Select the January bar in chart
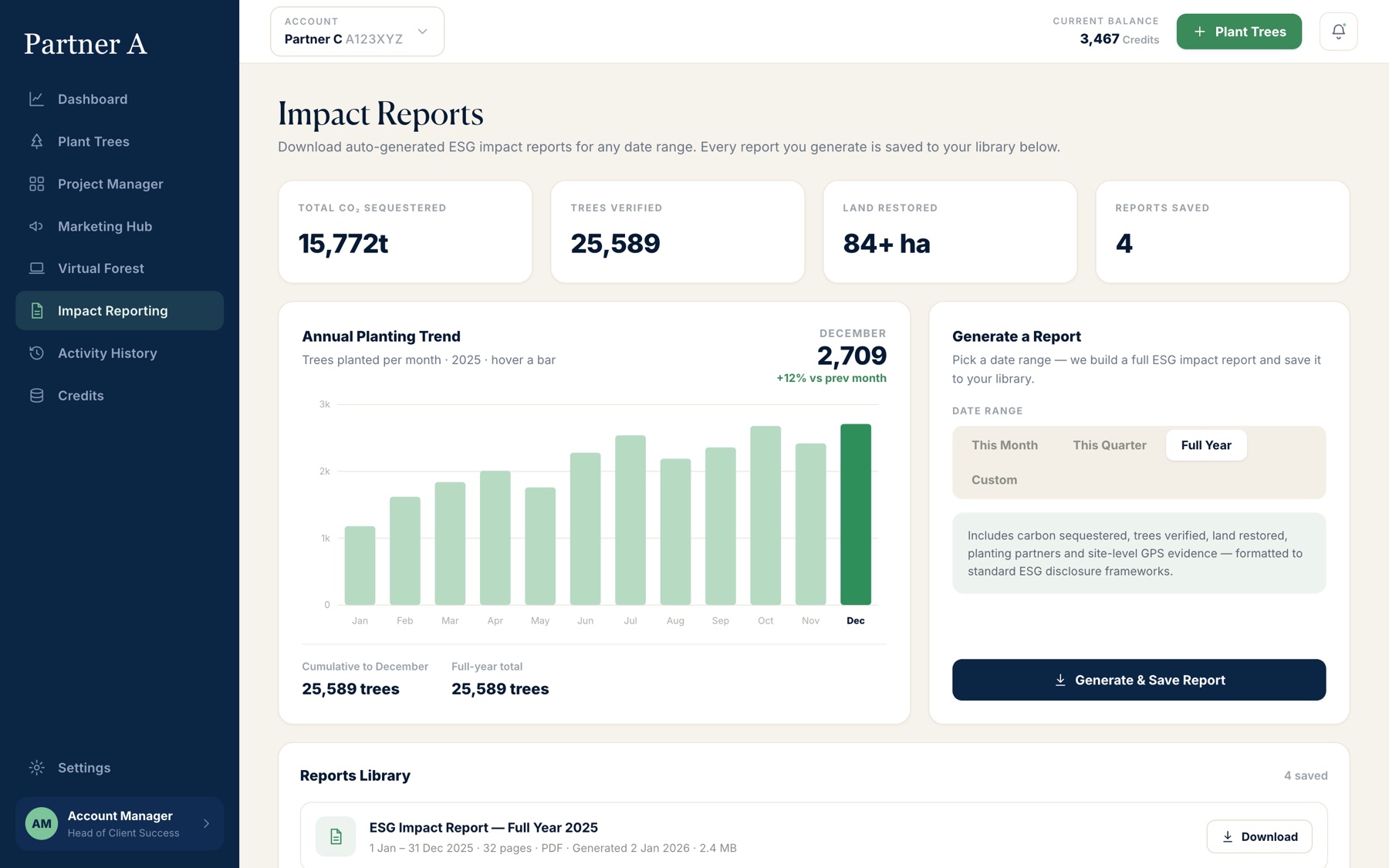Image resolution: width=1389 pixels, height=868 pixels. [x=360, y=566]
